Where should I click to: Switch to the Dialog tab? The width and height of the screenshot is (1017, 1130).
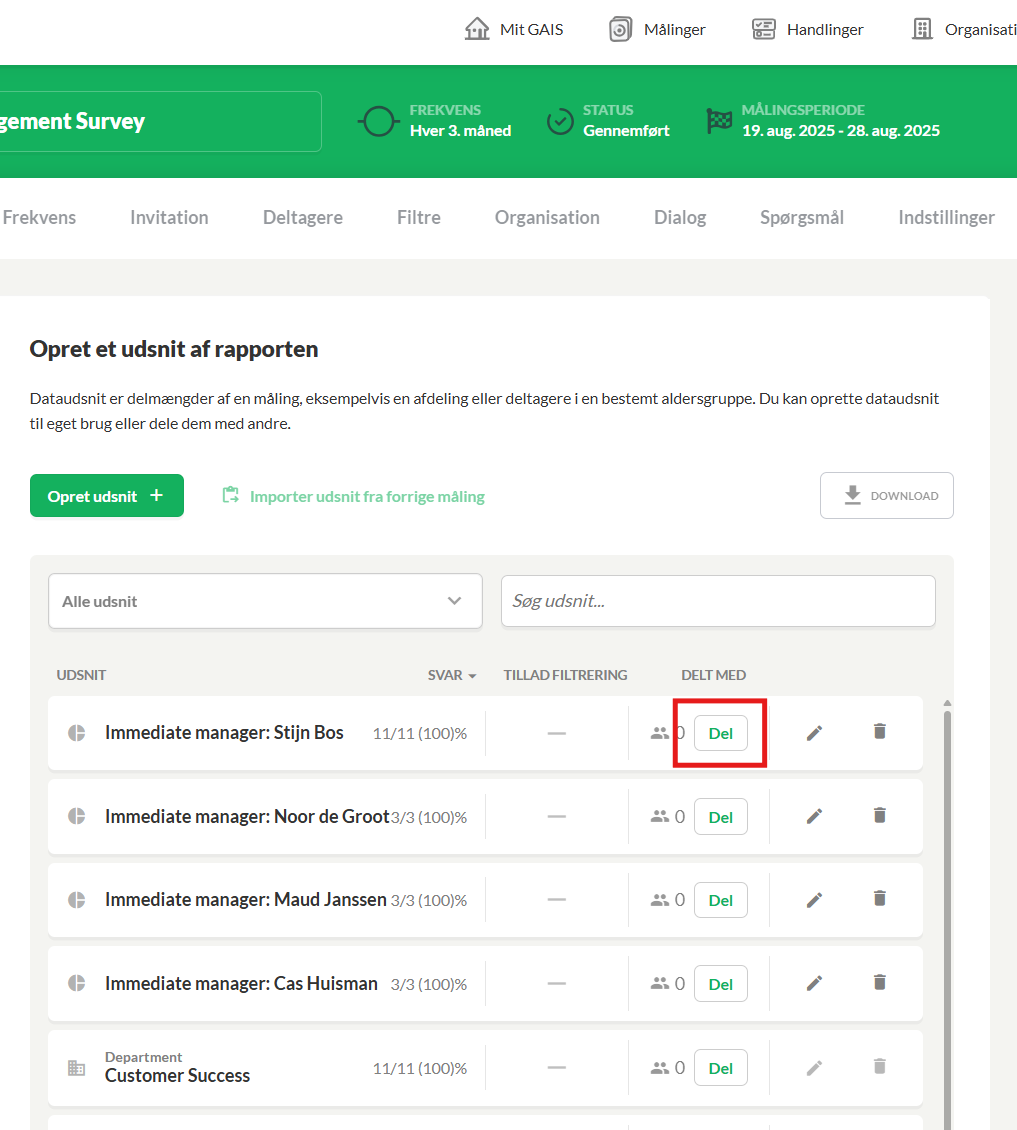pos(680,218)
